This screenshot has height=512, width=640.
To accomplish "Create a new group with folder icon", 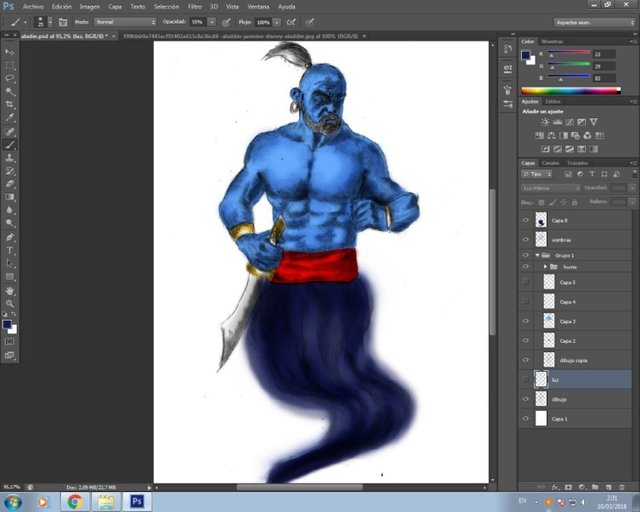I will (x=595, y=487).
